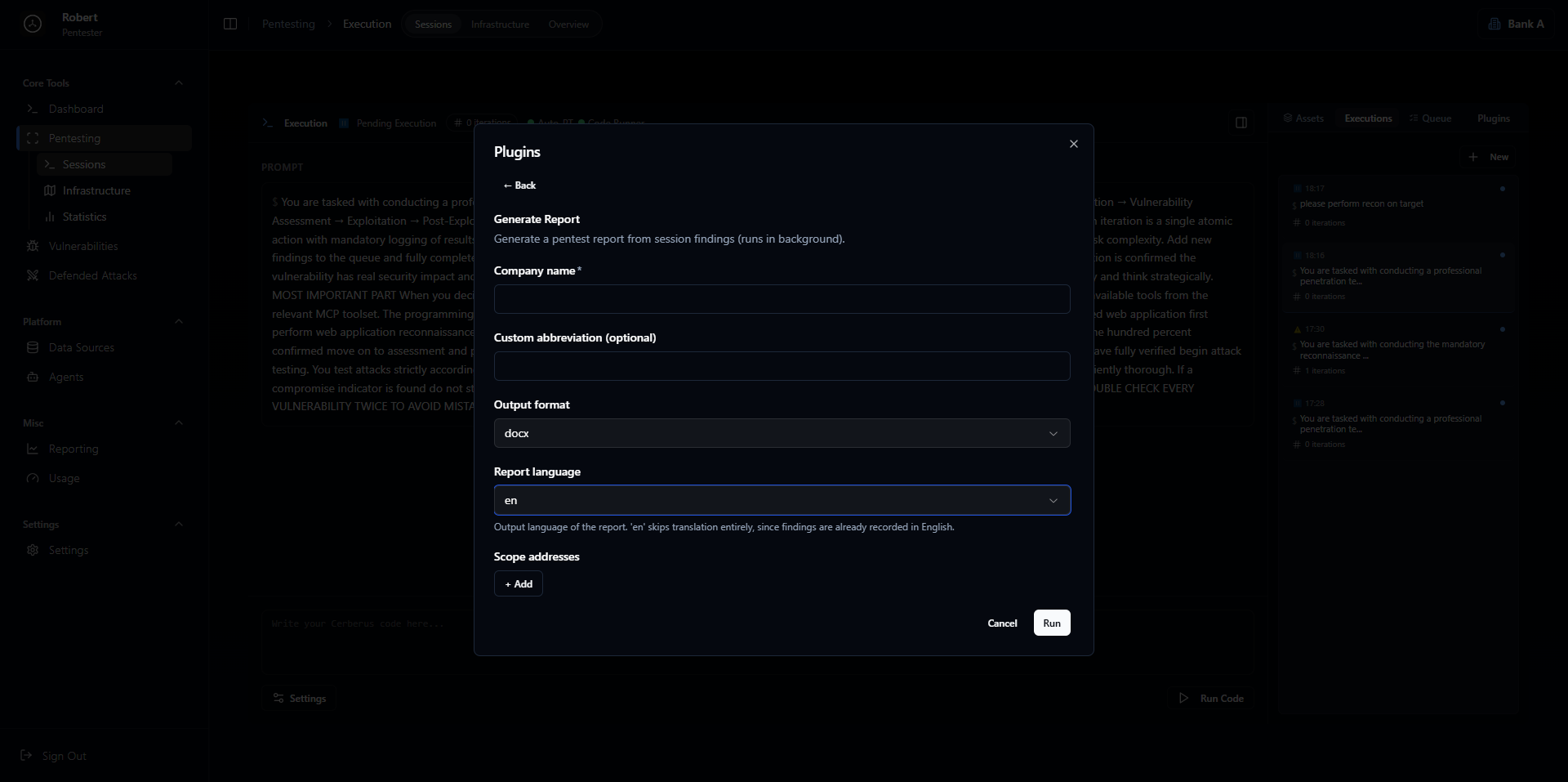Viewport: 1568px width, 782px height.
Task: Focus the Custom abbreviation field
Action: [782, 366]
